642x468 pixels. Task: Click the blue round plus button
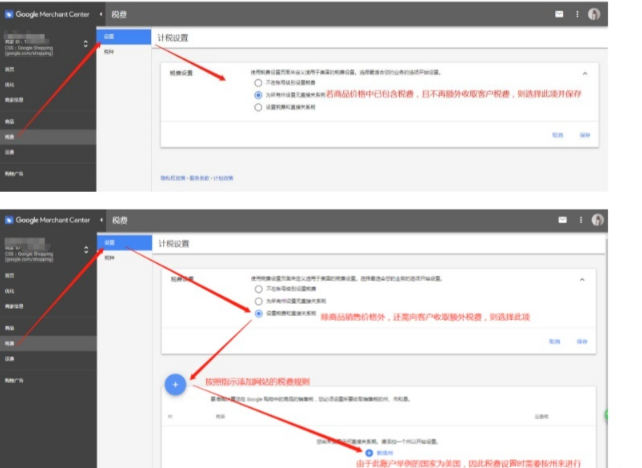175,384
